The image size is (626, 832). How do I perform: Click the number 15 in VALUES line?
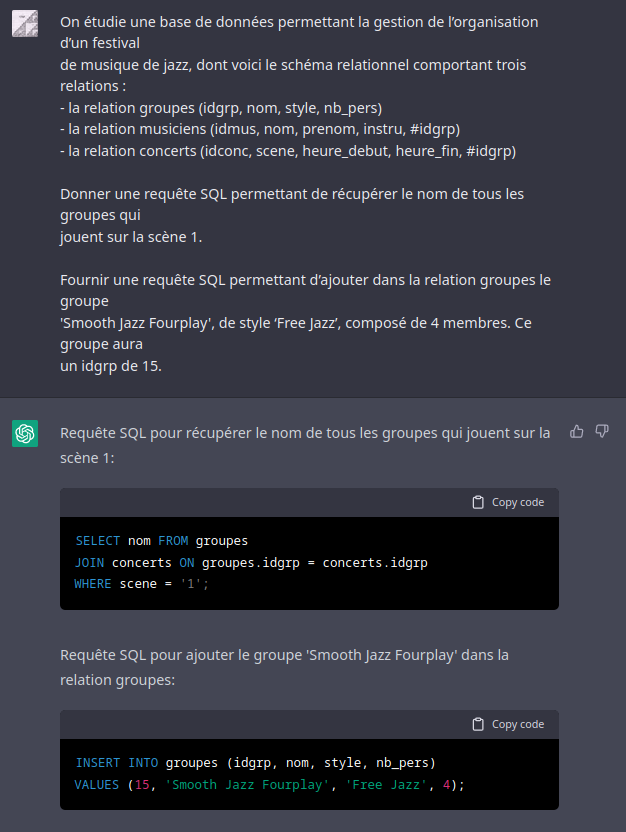142,784
